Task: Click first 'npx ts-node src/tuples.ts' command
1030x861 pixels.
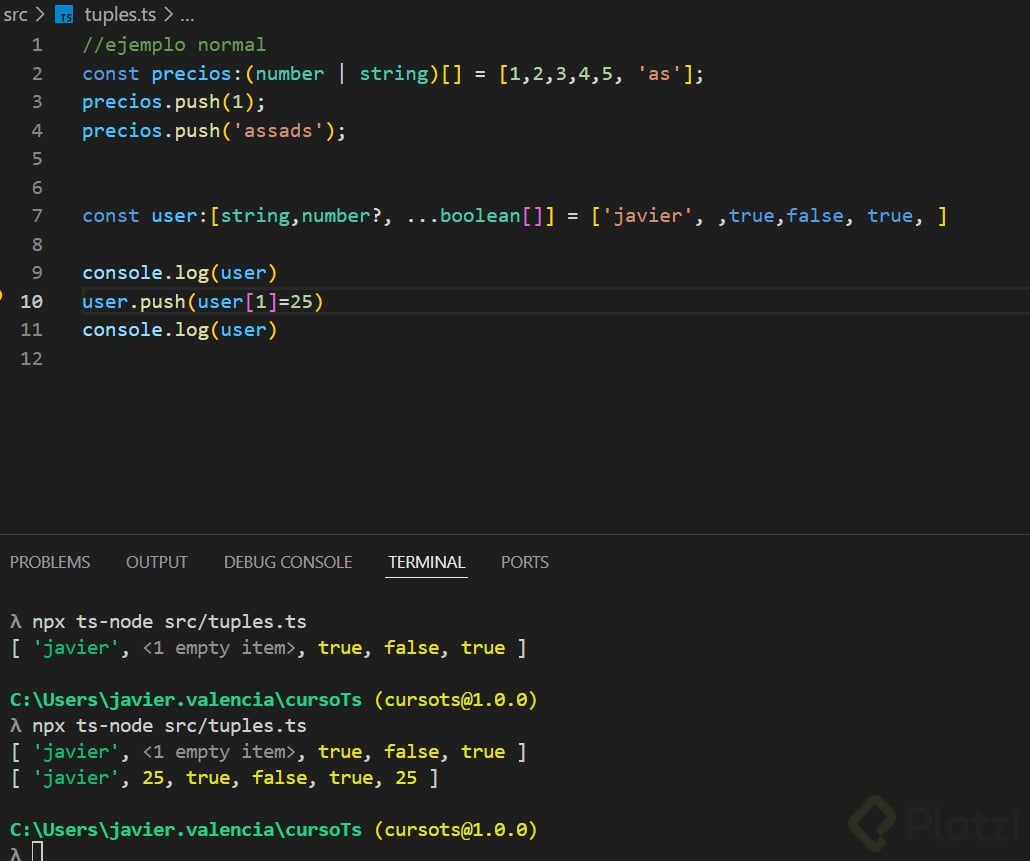Action: tap(169, 622)
